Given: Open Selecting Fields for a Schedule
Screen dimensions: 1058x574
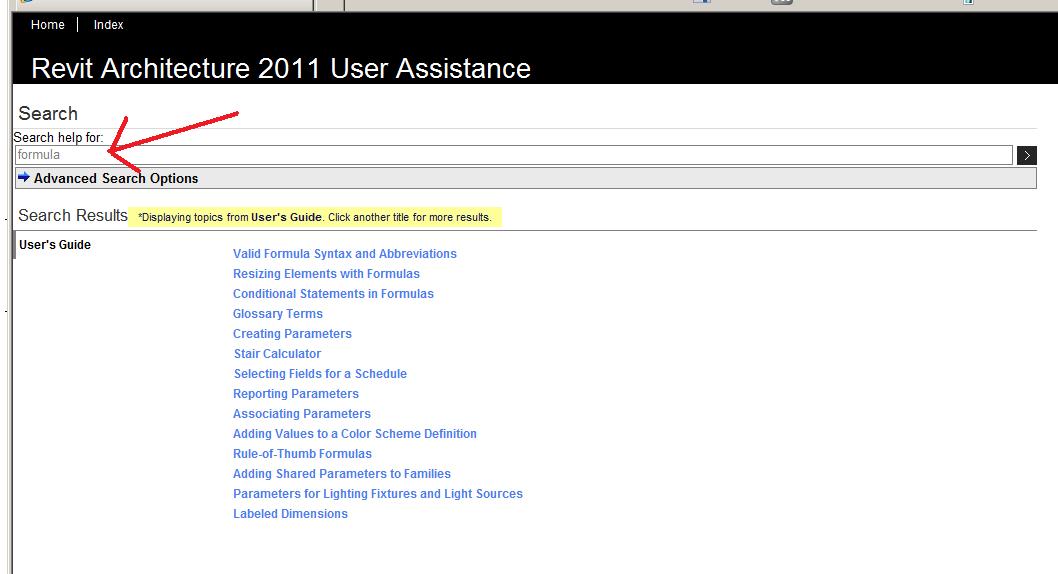Looking at the screenshot, I should tap(320, 374).
